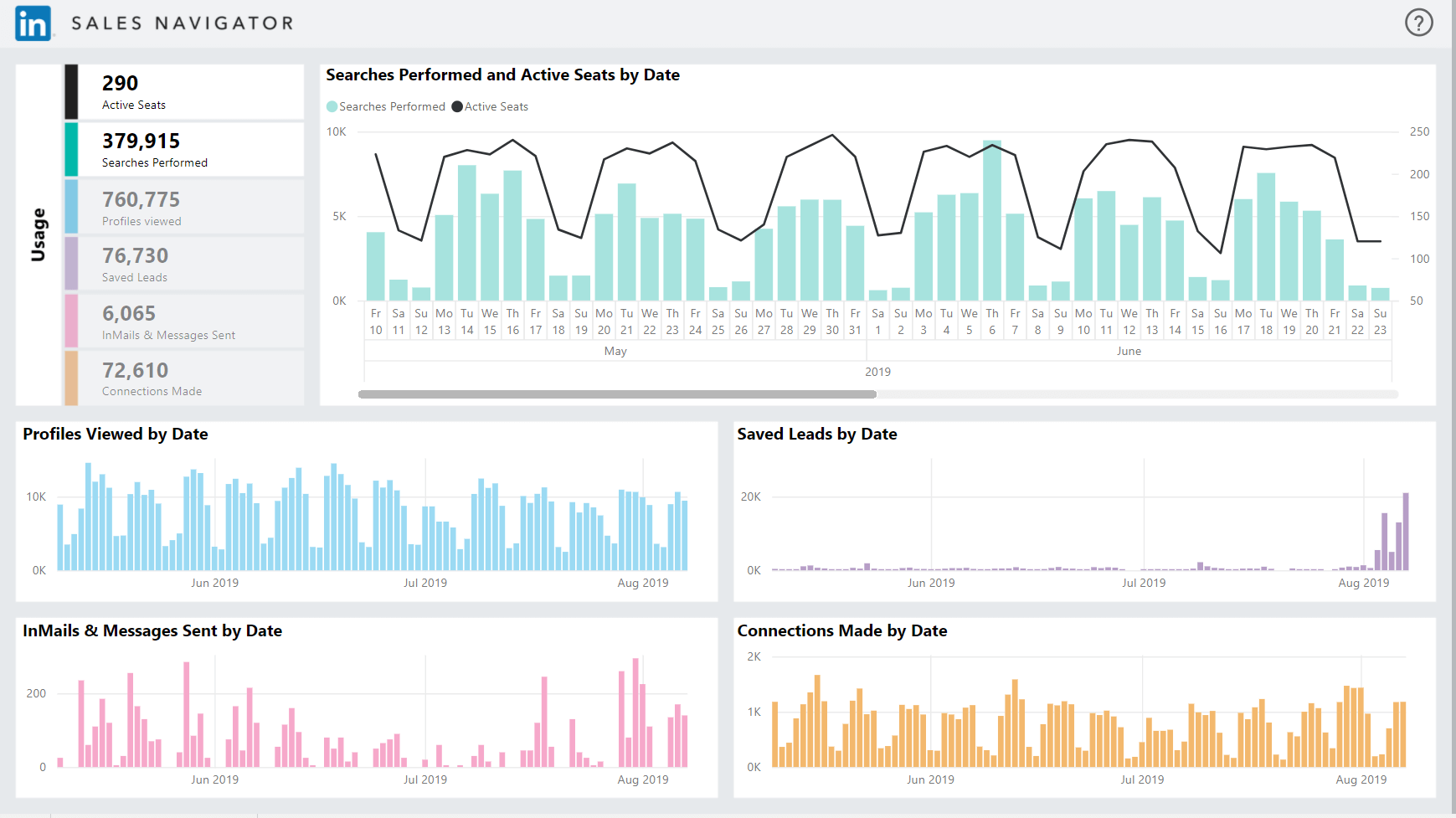Click the orange bar beside Connections Made tile
Screen dimensions: 1456x818
point(70,377)
